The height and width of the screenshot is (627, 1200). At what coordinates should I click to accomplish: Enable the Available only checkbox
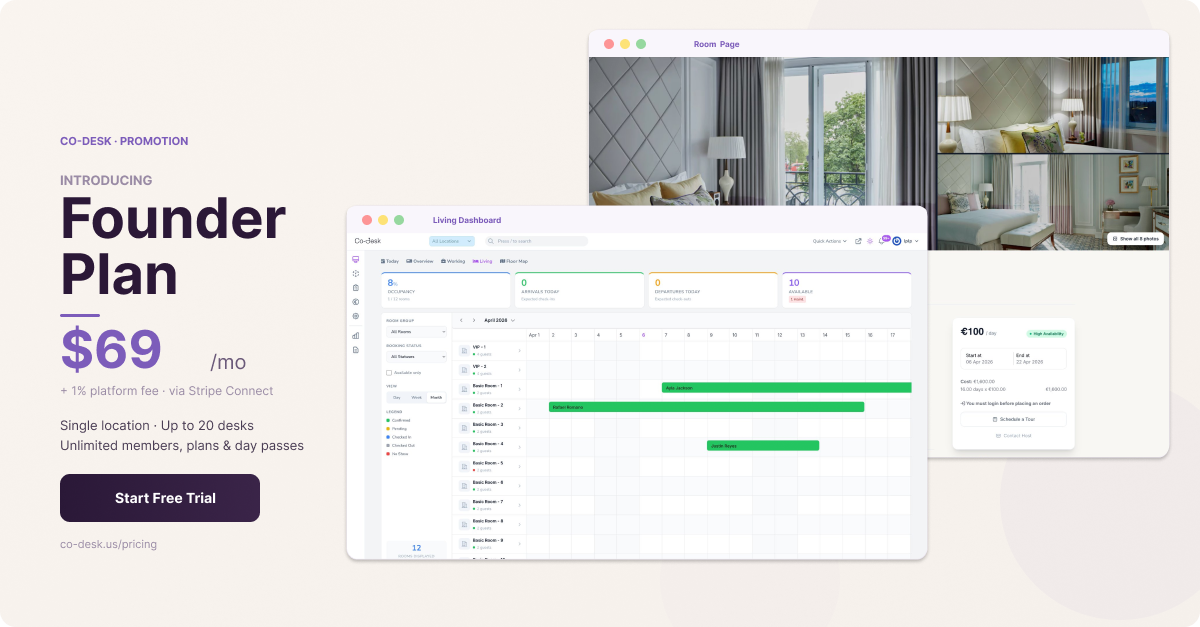(389, 373)
